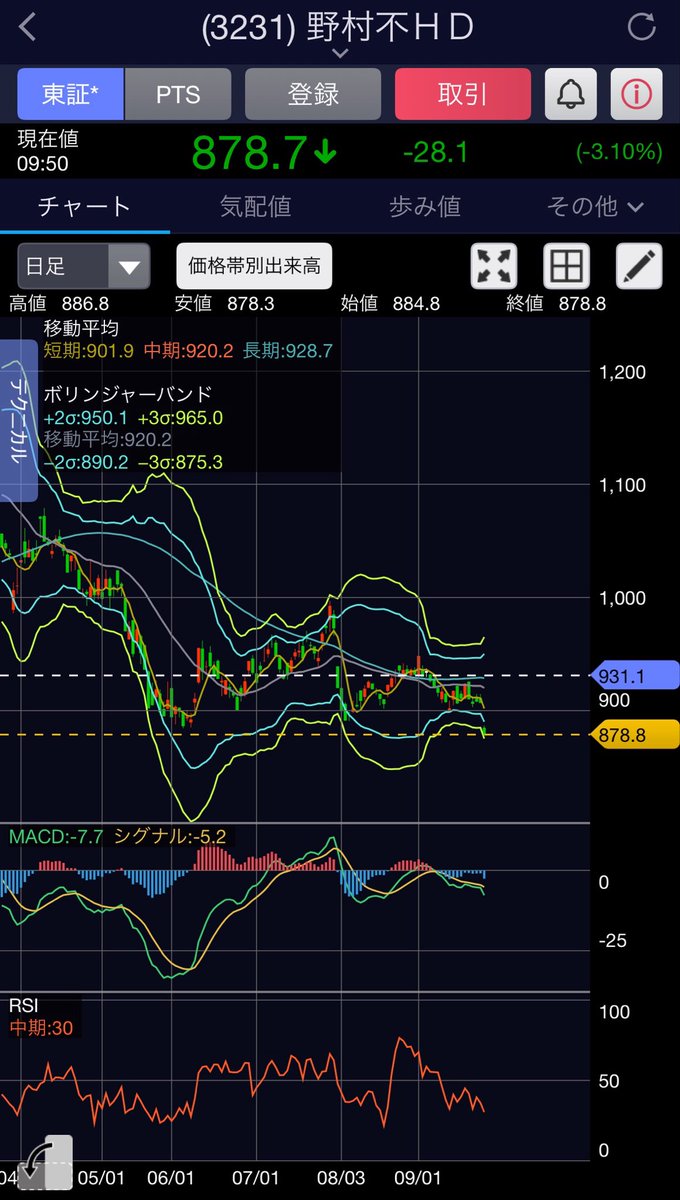Image resolution: width=680 pixels, height=1200 pixels.
Task: Tap the 09/01 date axis label
Action: click(x=418, y=1178)
